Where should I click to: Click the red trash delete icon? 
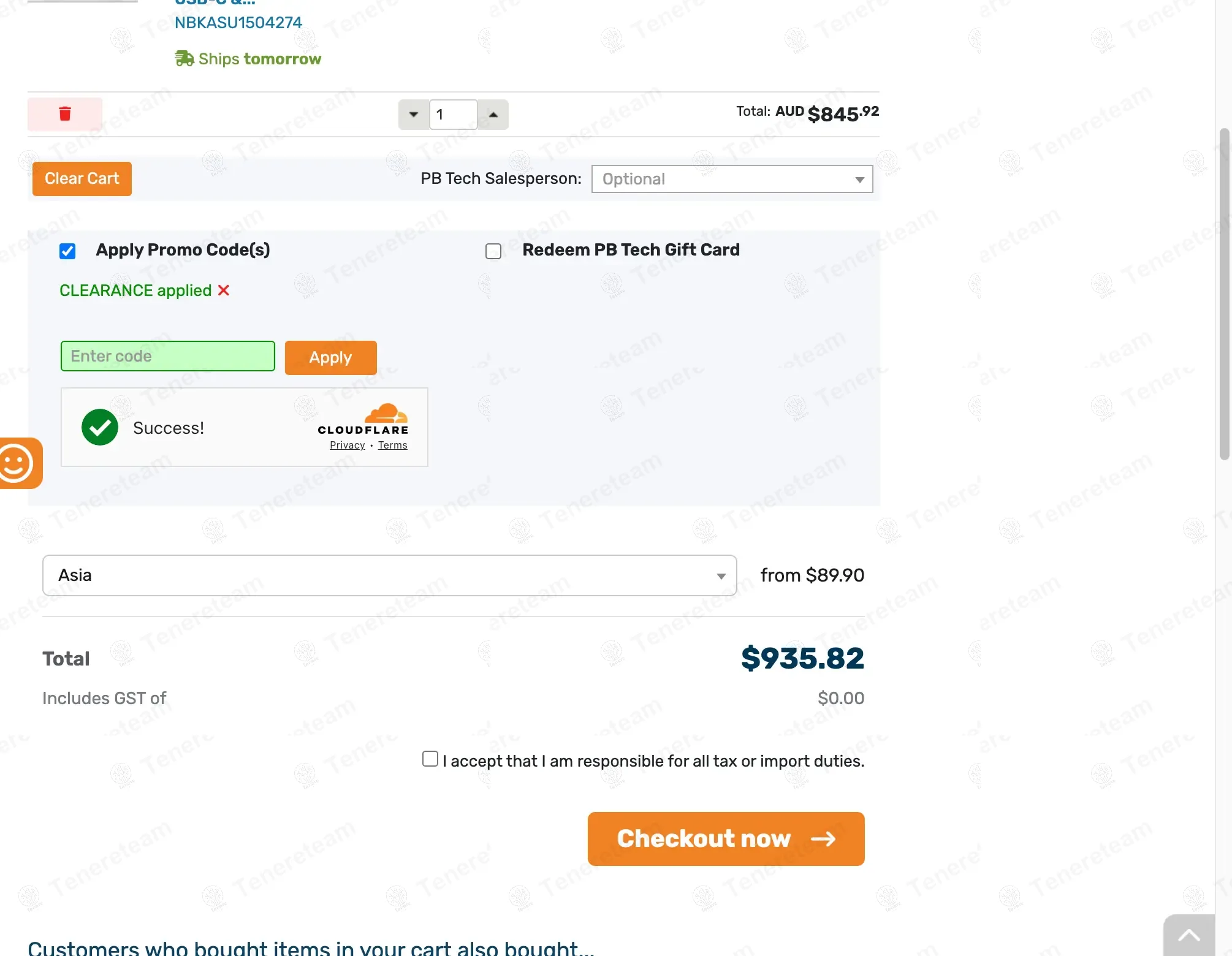65,114
